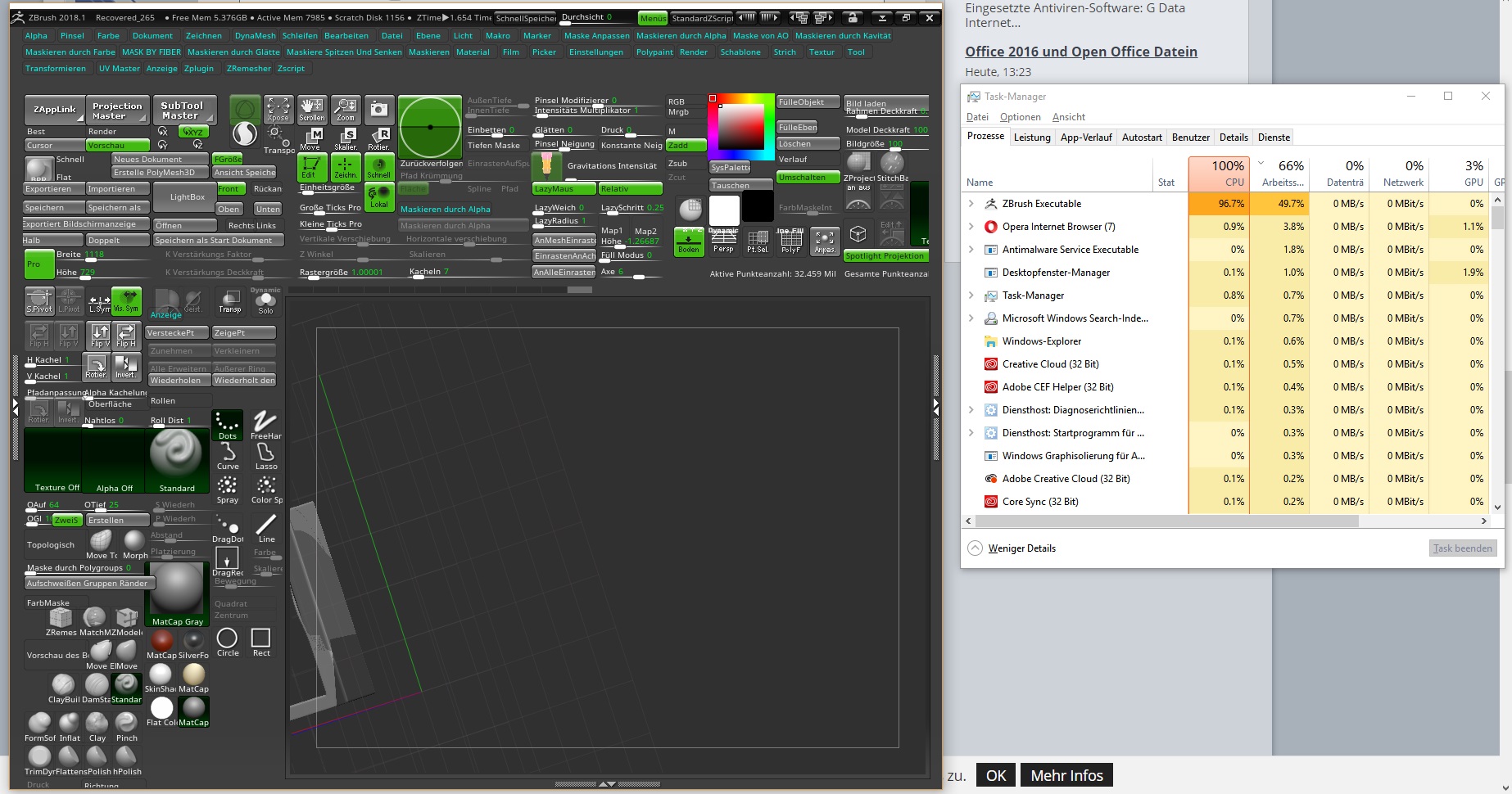Screen dimensions: 1512x794
Task: Click the Anpas. frame mesh icon
Action: click(824, 241)
